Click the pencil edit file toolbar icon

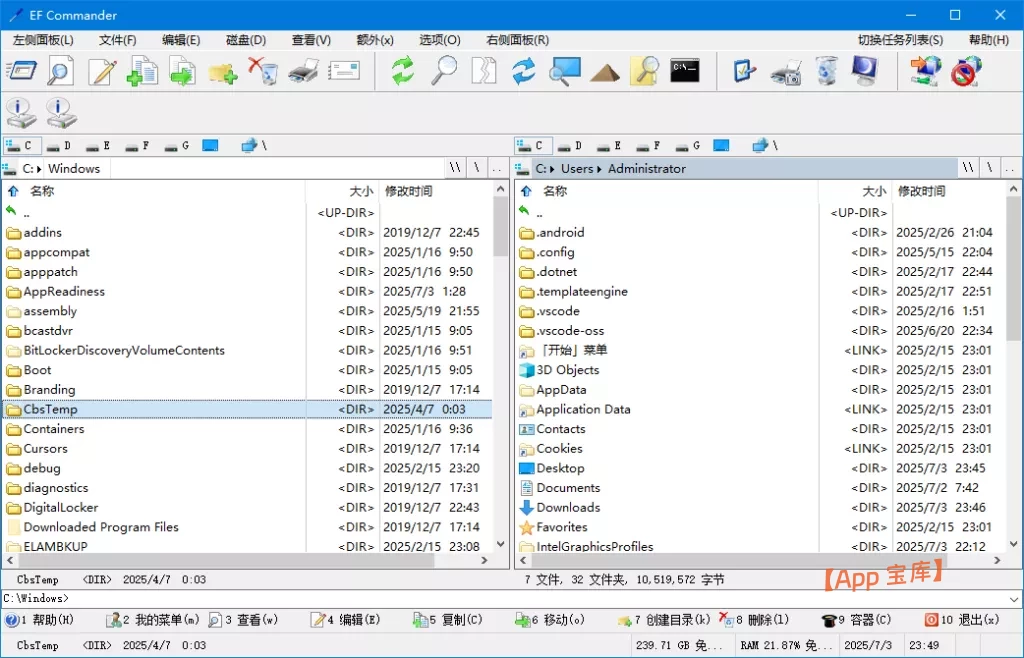point(101,71)
